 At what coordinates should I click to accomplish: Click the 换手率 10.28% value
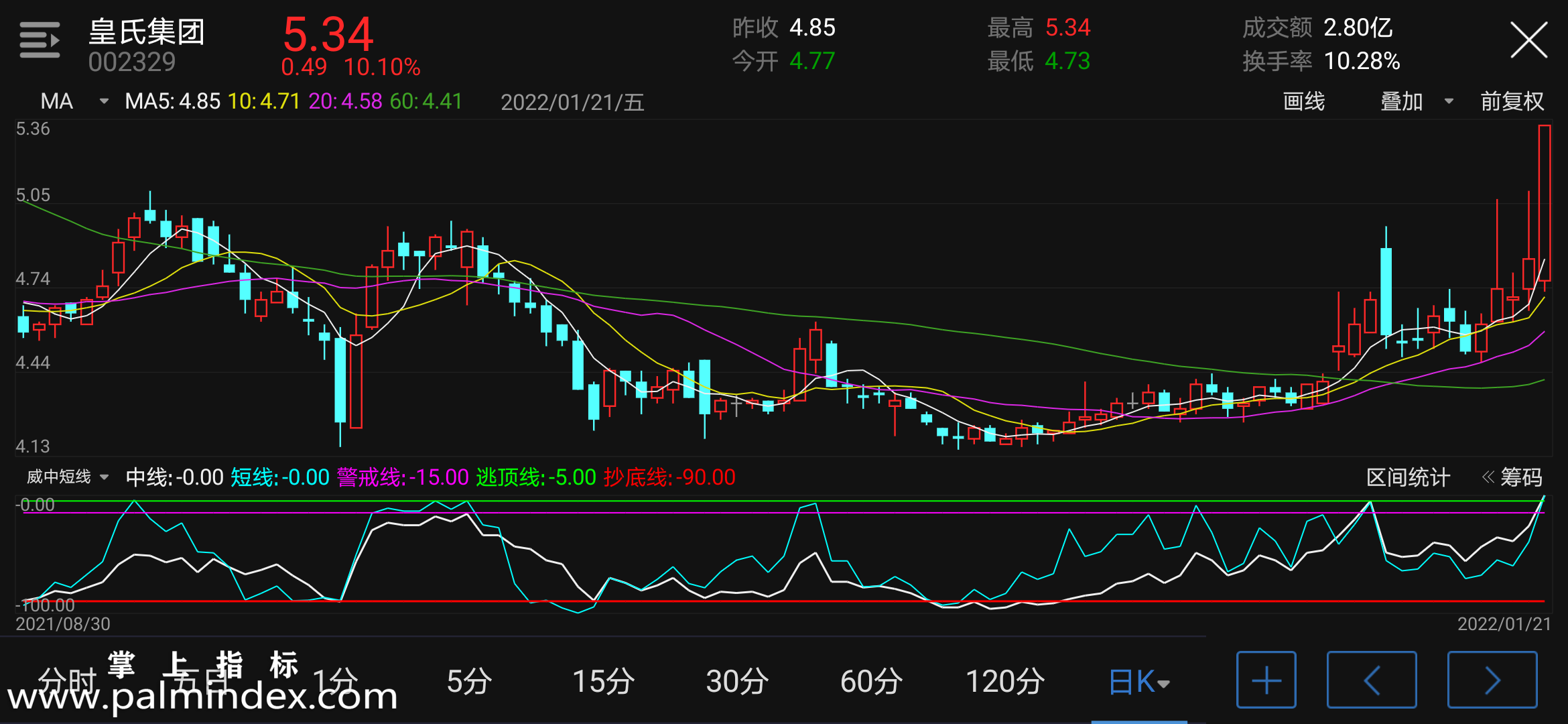pyautogui.click(x=1362, y=61)
